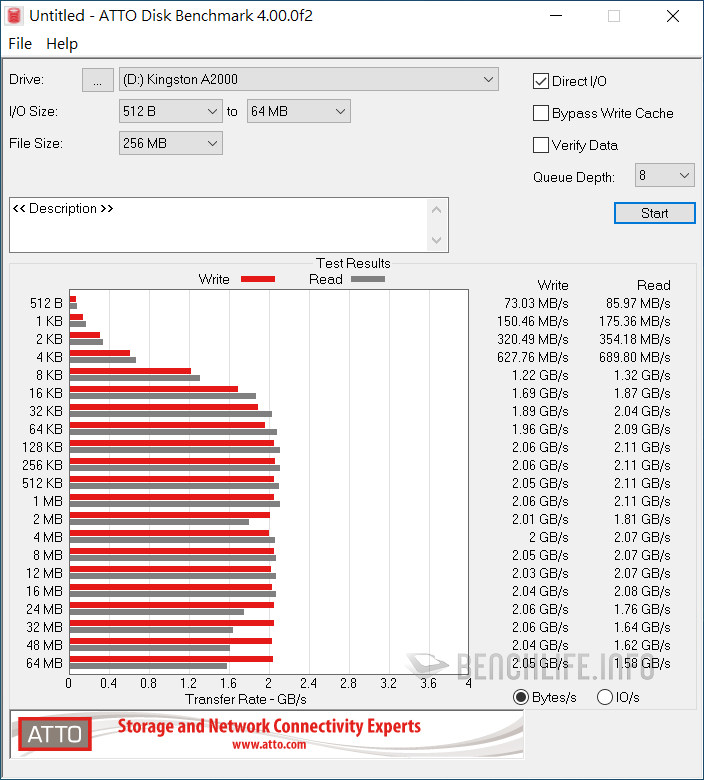Click the 85.97 MB/s read value

(x=638, y=303)
